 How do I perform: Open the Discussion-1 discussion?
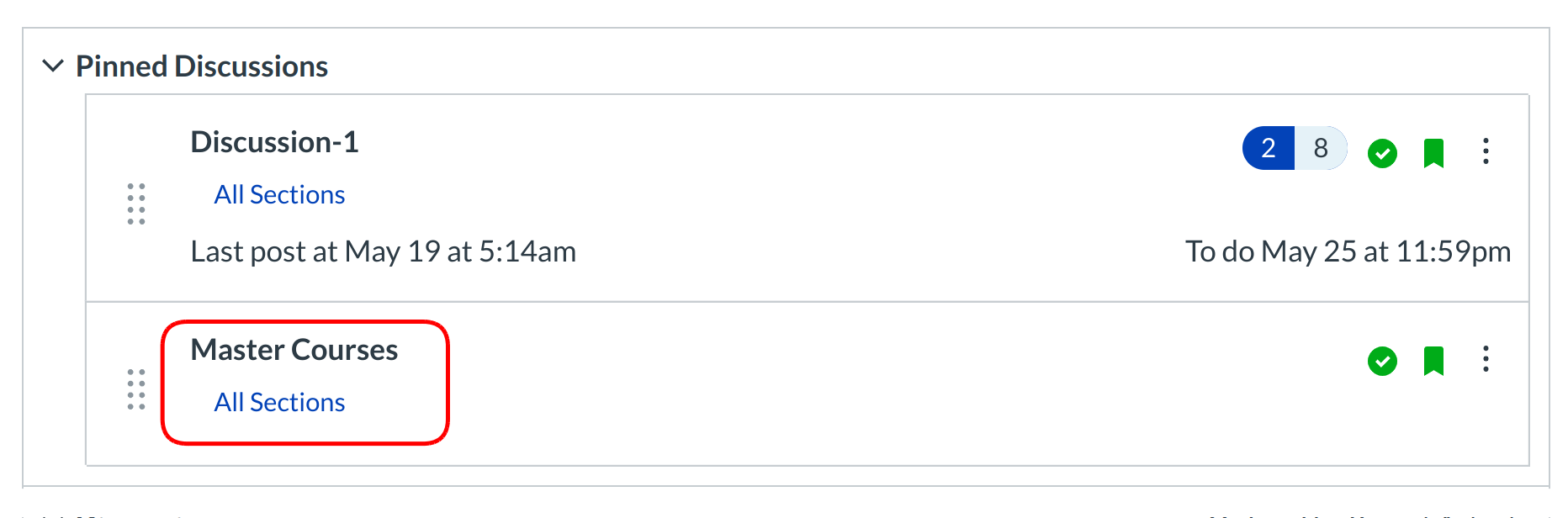click(275, 142)
